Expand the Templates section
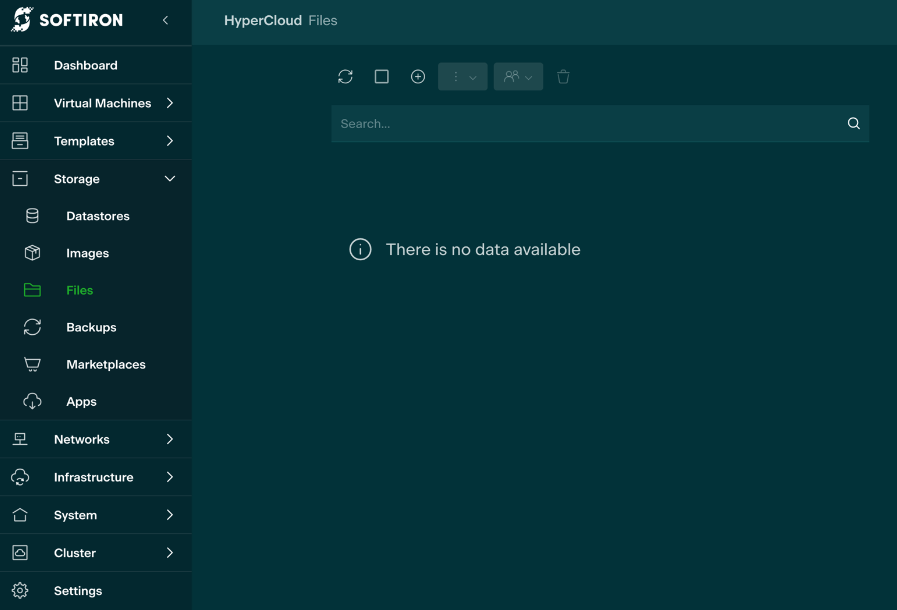Viewport: 897px width, 610px height. (84, 141)
